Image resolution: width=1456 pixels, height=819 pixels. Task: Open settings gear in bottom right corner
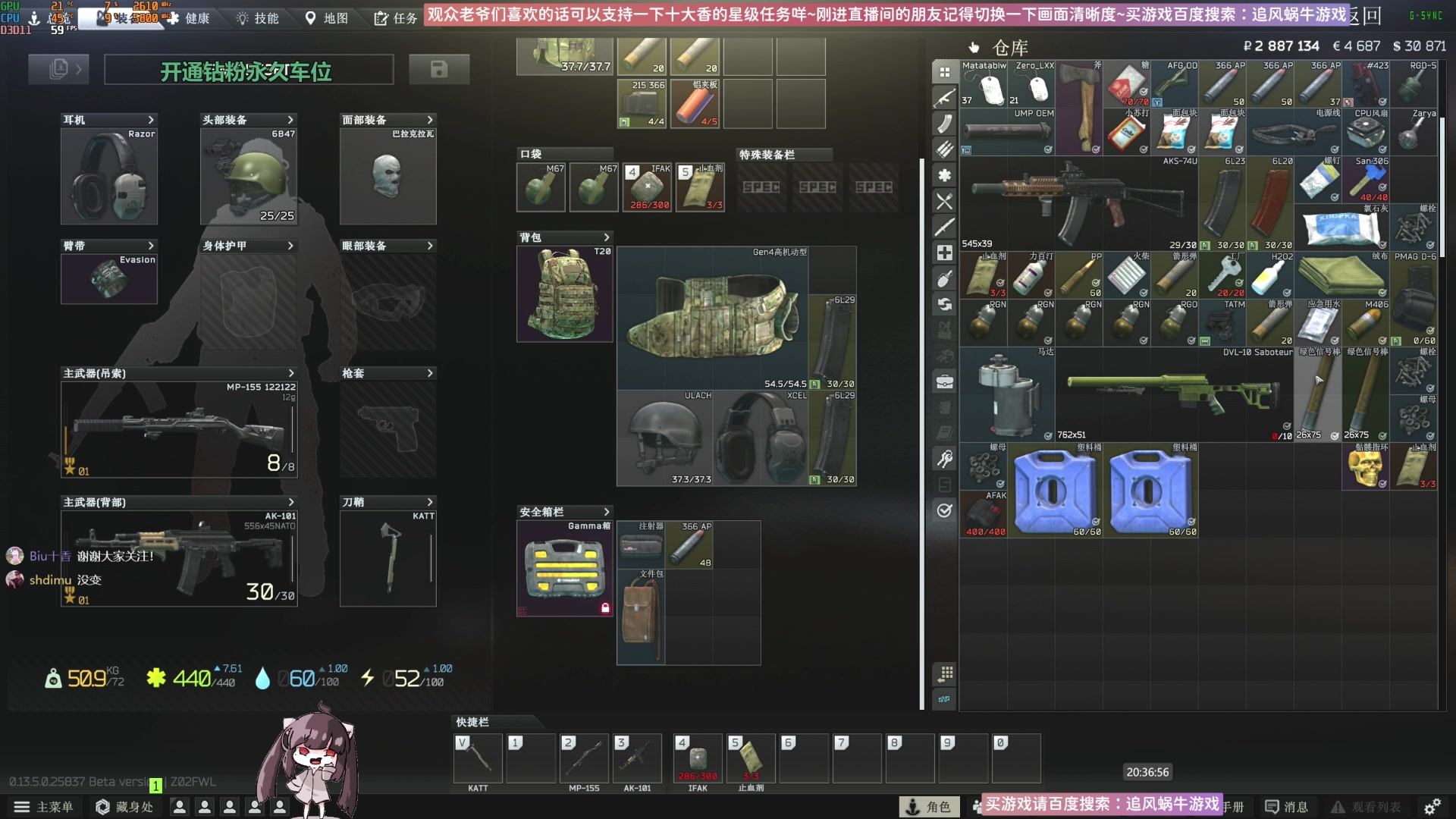tap(1432, 807)
